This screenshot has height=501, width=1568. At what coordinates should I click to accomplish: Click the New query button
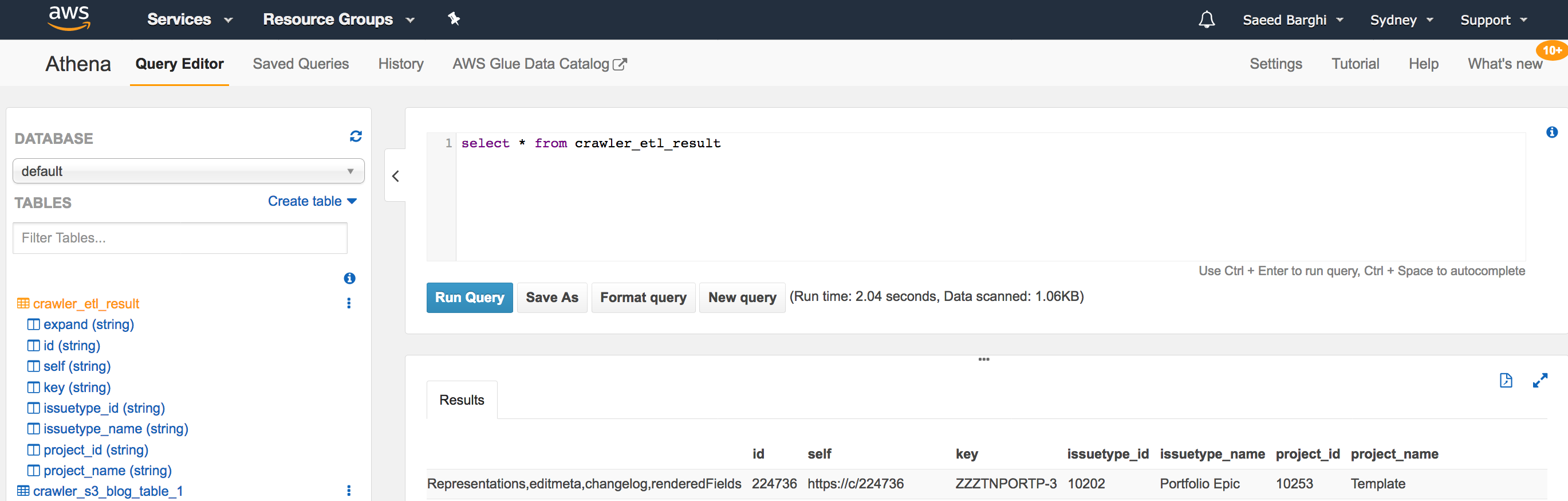click(x=742, y=298)
